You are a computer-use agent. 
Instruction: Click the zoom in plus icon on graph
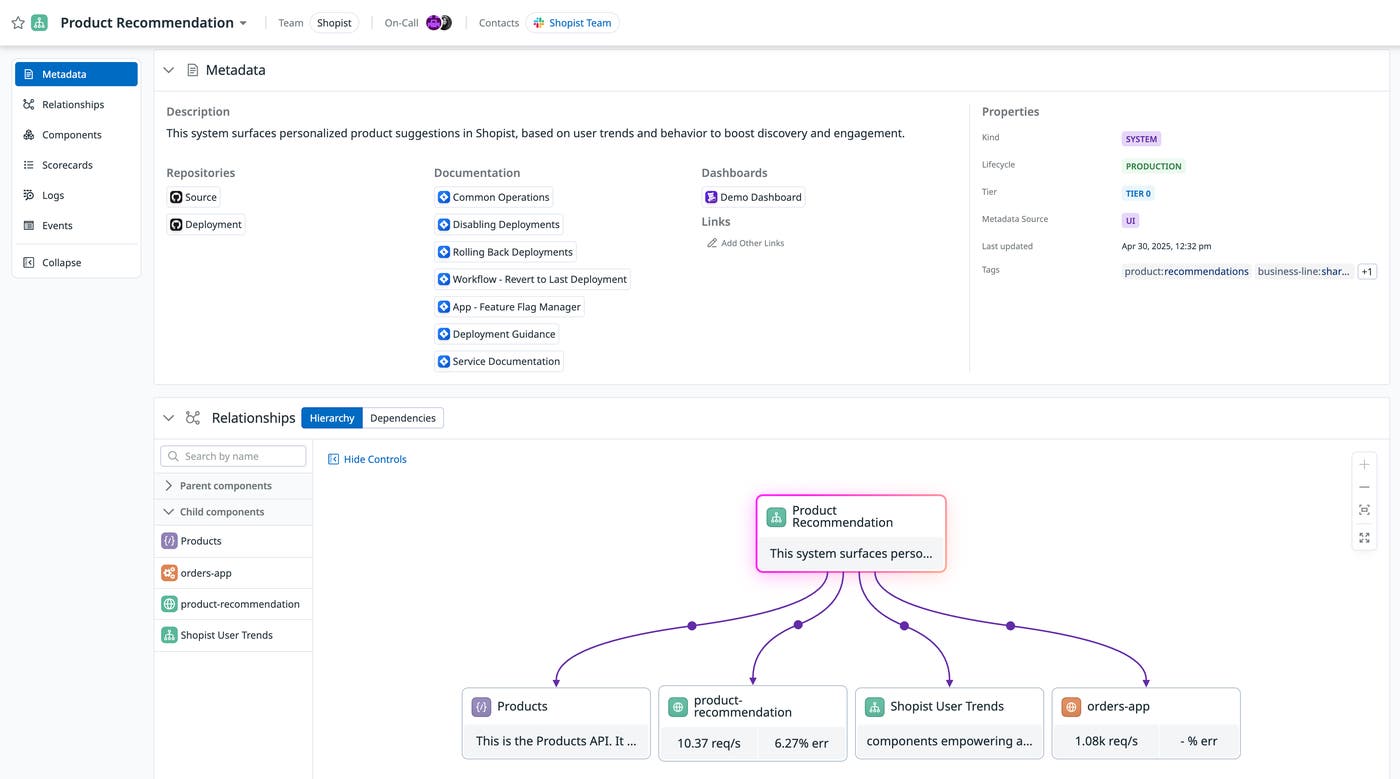[x=1364, y=465]
